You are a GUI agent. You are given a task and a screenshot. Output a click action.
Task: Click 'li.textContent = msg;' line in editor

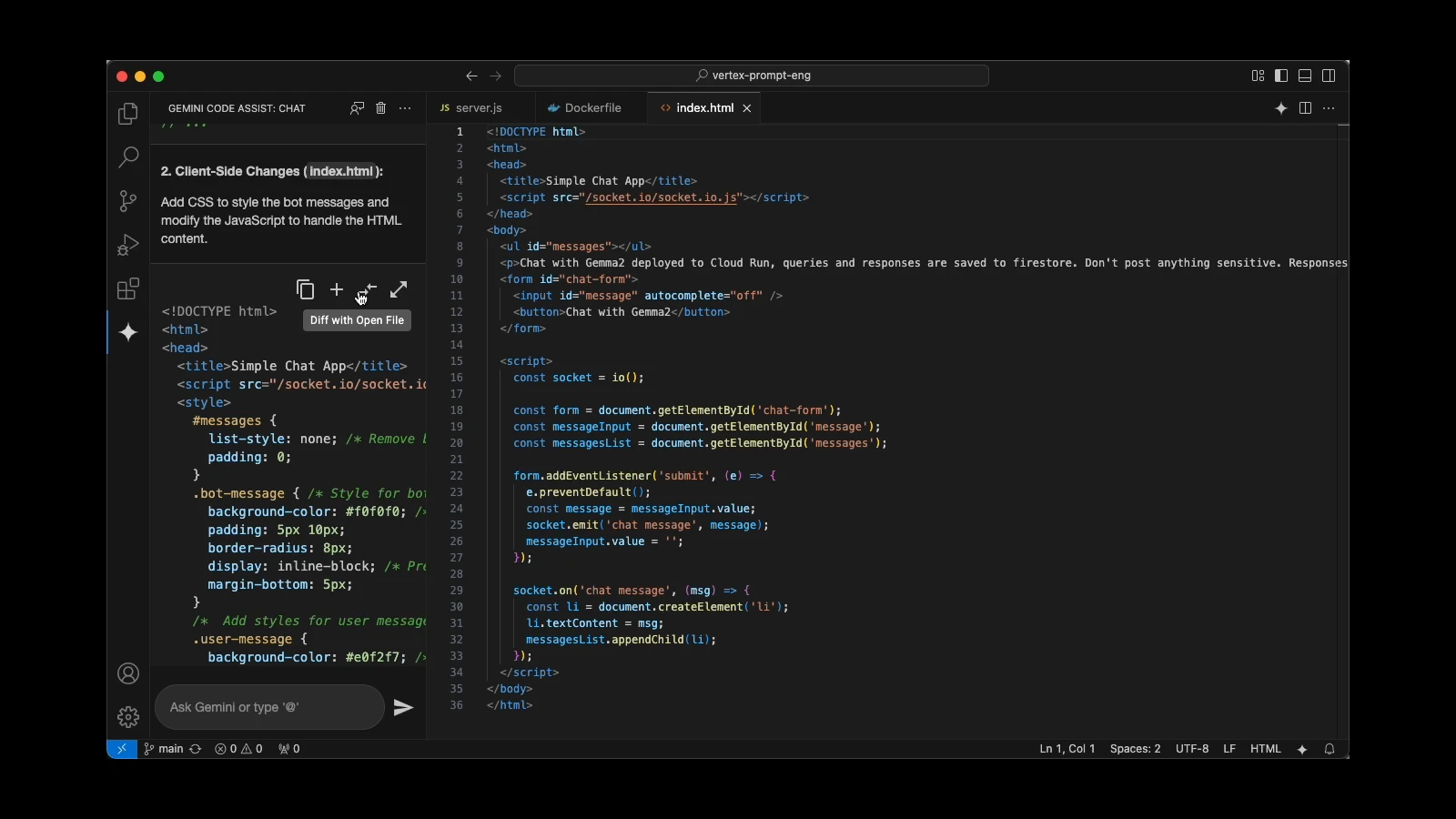pyautogui.click(x=595, y=623)
